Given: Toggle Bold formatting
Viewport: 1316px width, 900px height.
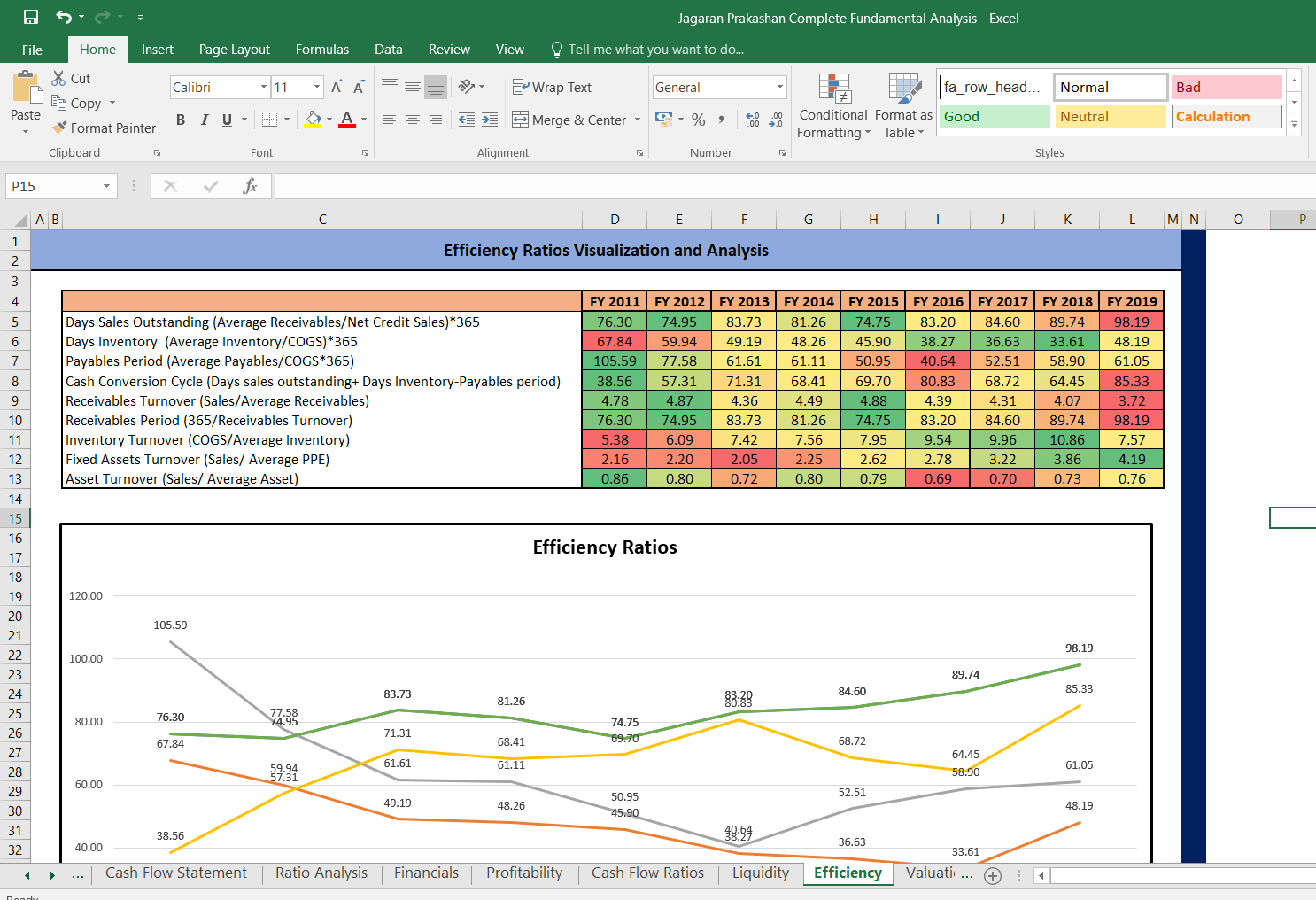Looking at the screenshot, I should point(181,120).
